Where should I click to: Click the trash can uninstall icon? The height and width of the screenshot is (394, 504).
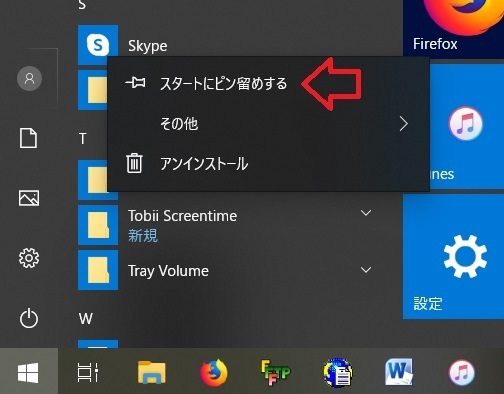134,163
